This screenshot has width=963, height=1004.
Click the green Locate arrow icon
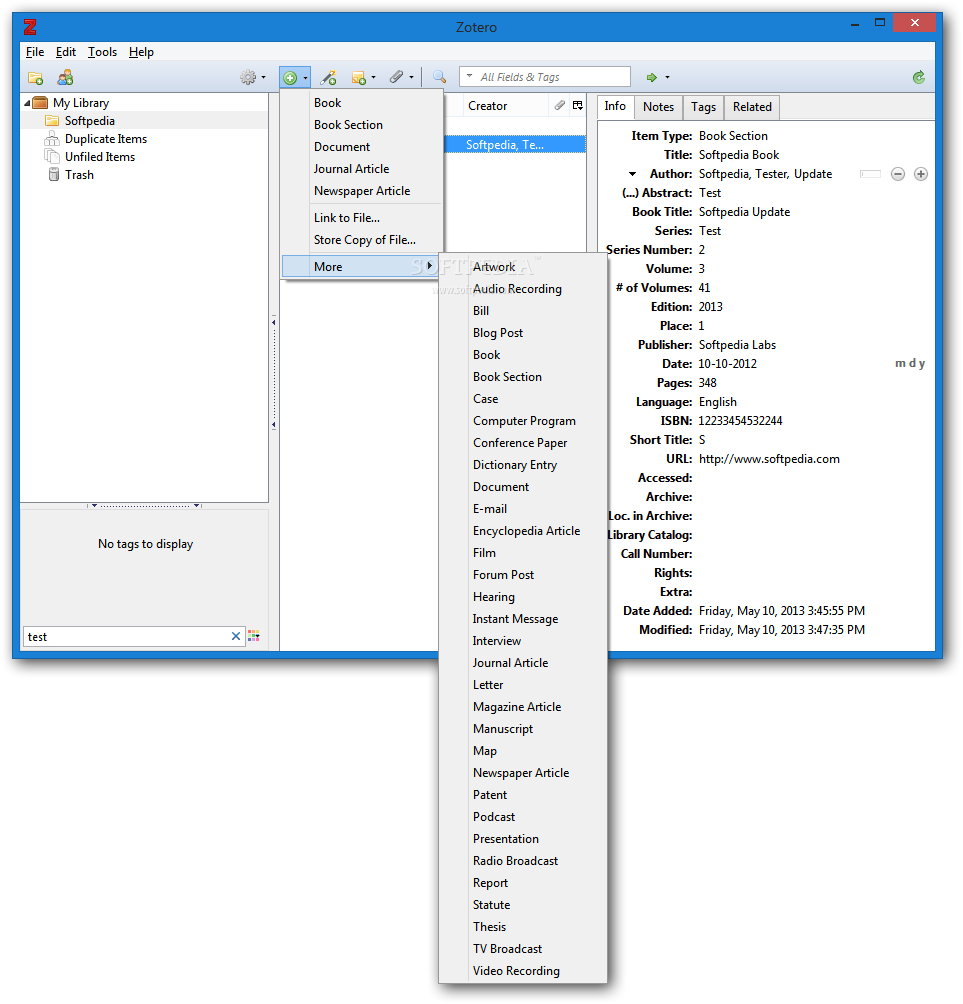coord(652,77)
